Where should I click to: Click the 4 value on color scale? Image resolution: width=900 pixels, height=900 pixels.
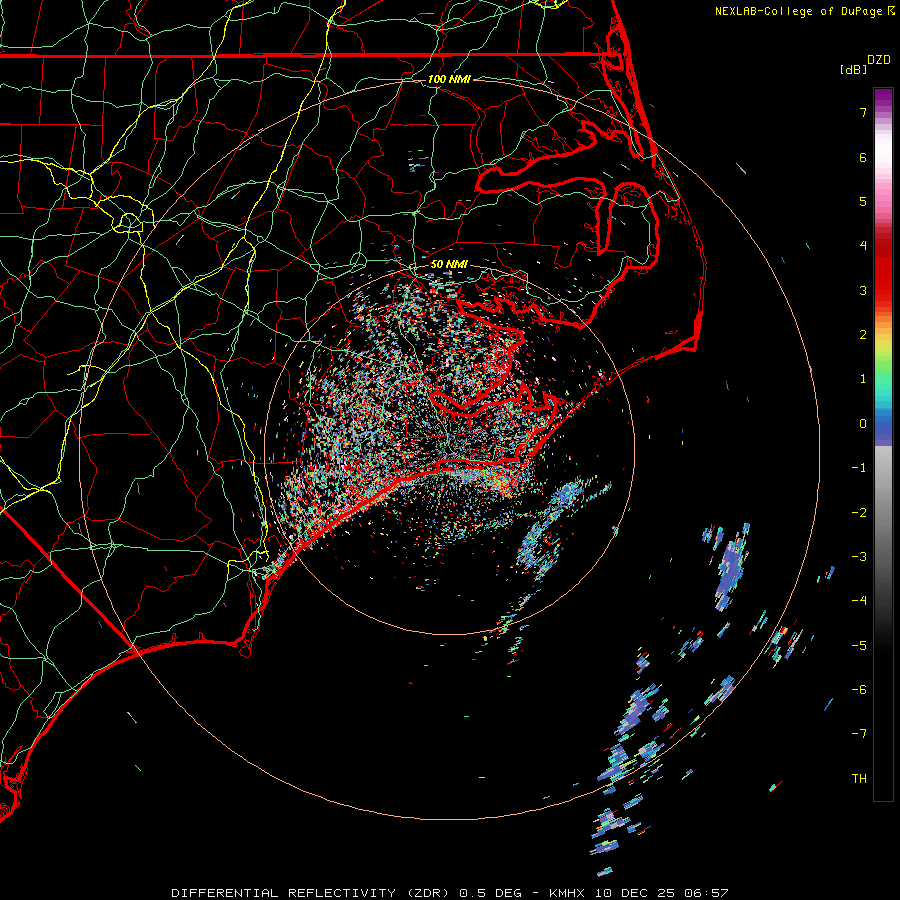[x=863, y=246]
